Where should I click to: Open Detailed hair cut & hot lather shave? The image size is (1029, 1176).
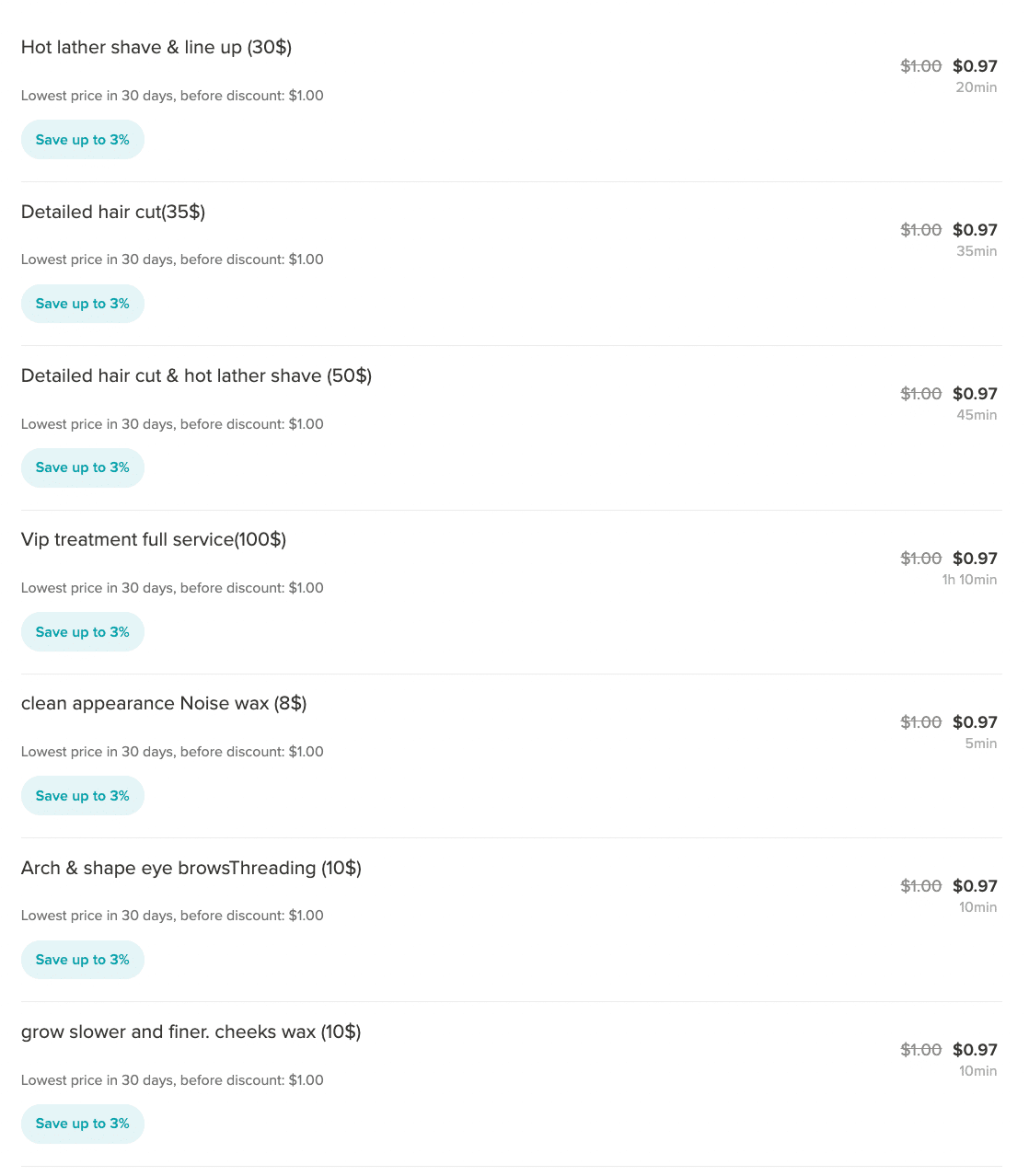pyautogui.click(x=196, y=375)
